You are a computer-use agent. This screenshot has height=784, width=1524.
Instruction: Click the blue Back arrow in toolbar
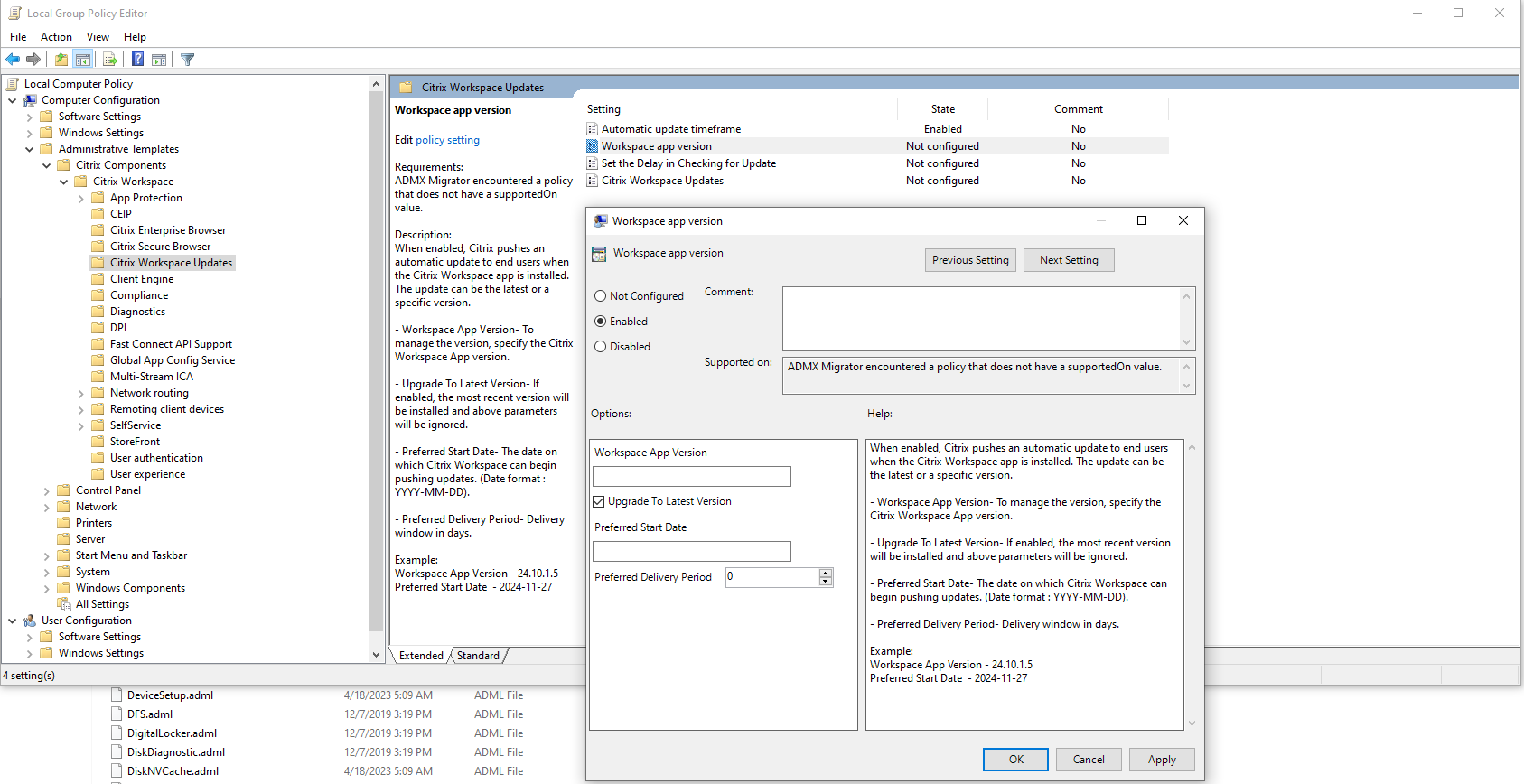pyautogui.click(x=13, y=60)
